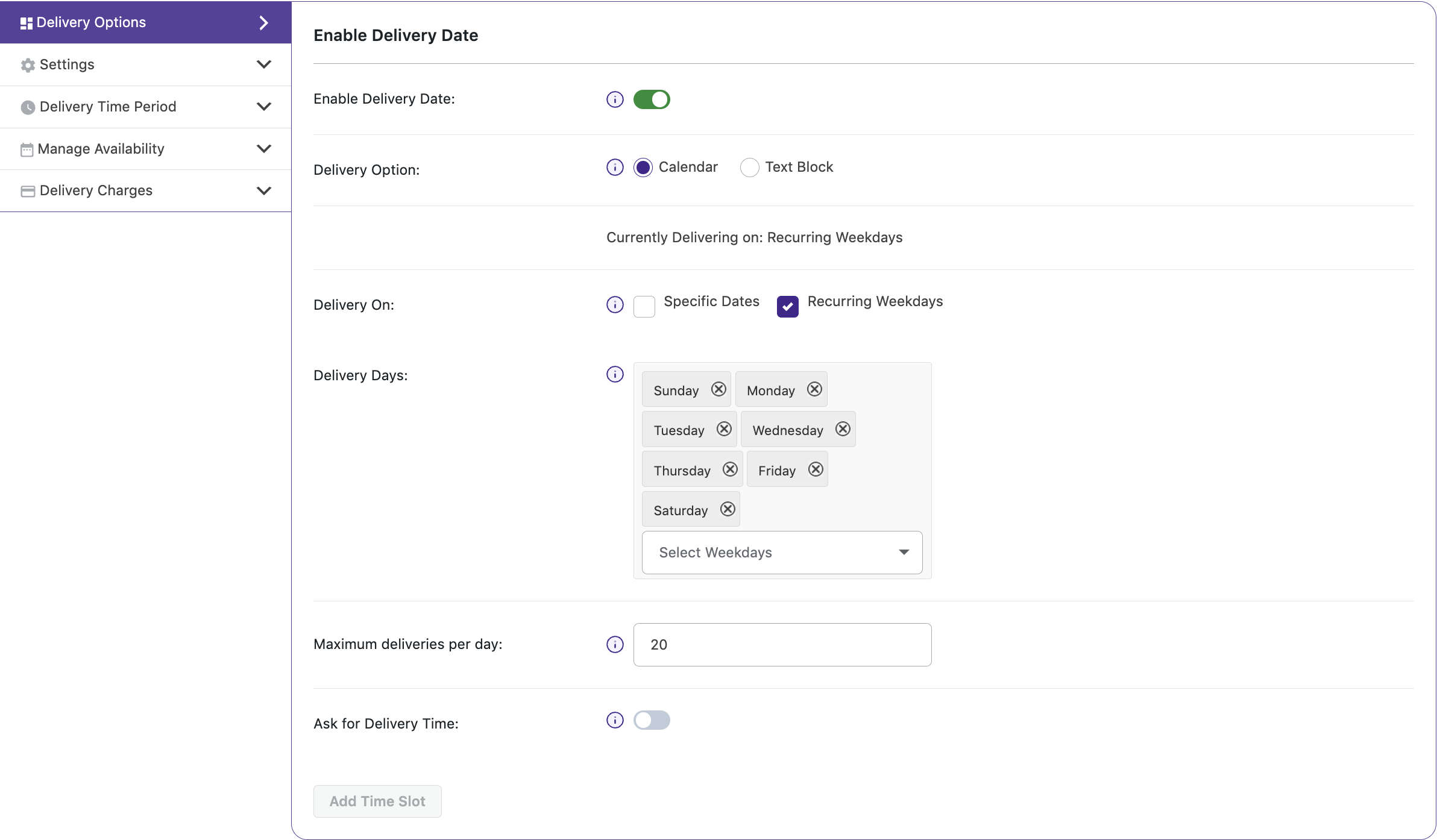Click the Delivery Options forward arrow

[264, 21]
